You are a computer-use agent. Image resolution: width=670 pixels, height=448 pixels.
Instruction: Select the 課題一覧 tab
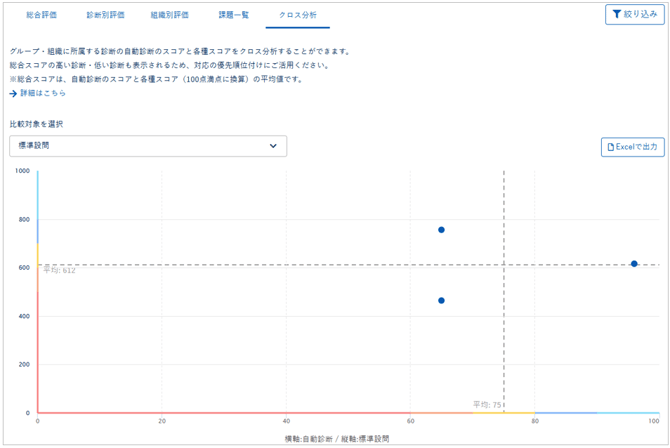pos(234,15)
